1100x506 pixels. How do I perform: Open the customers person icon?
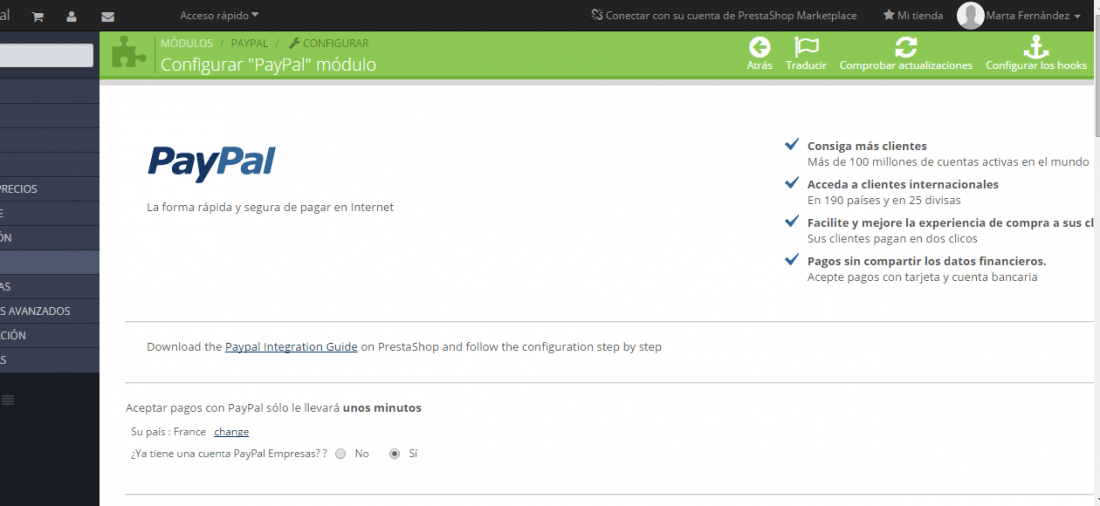point(72,16)
